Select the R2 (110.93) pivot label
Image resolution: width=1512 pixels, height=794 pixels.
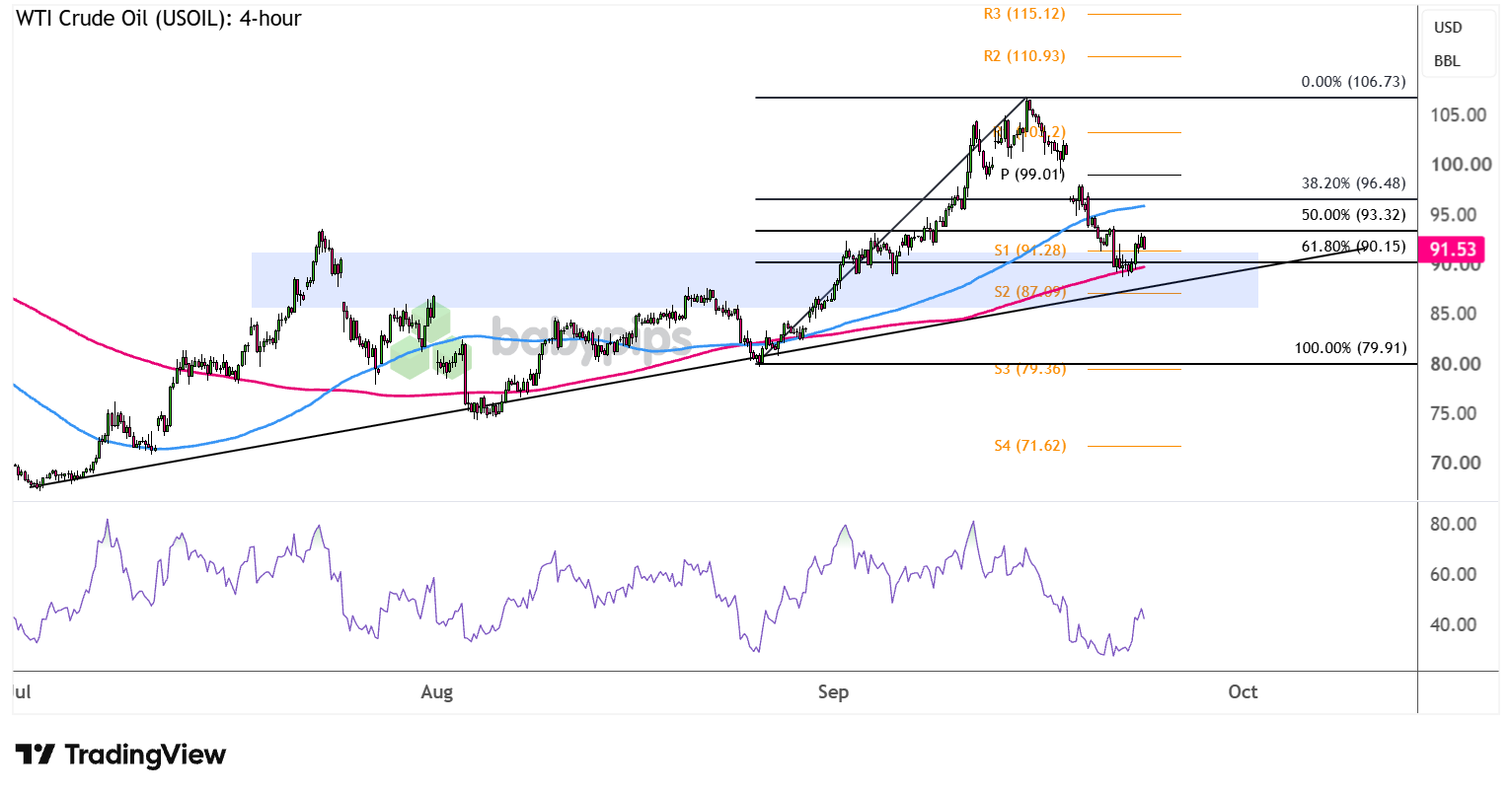(x=1024, y=56)
